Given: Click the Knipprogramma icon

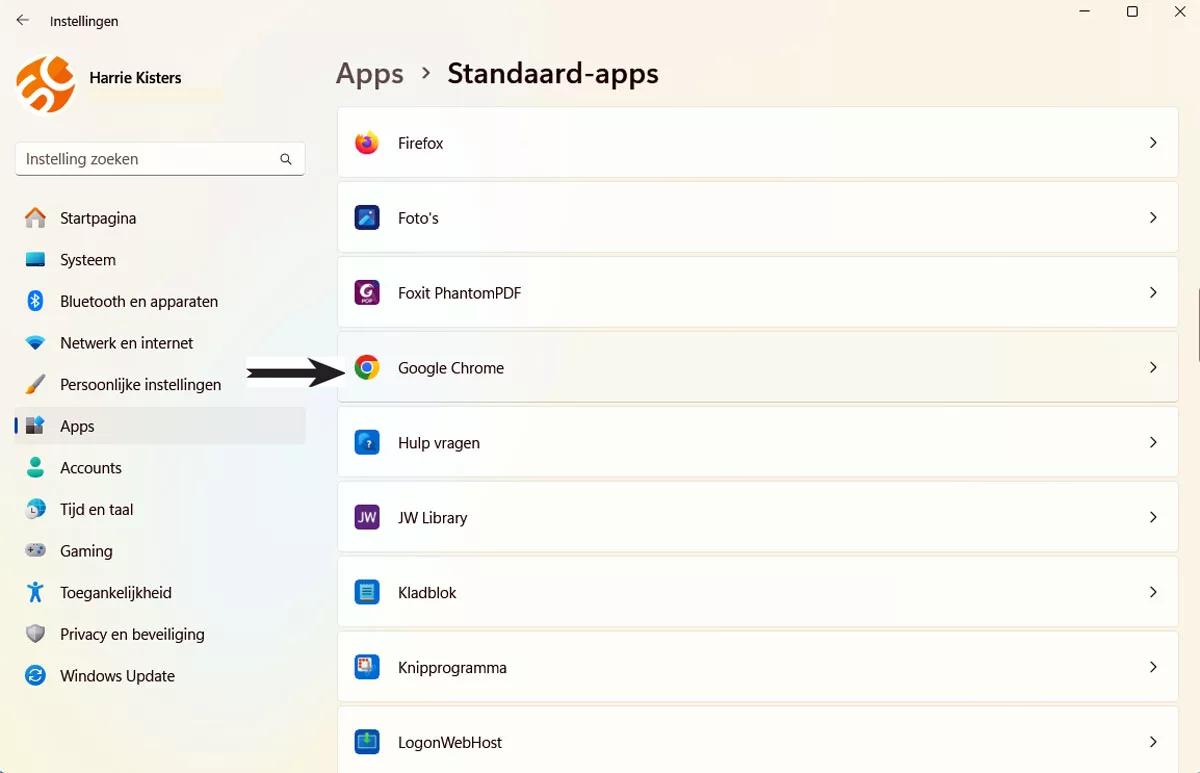Looking at the screenshot, I should coord(367,668).
